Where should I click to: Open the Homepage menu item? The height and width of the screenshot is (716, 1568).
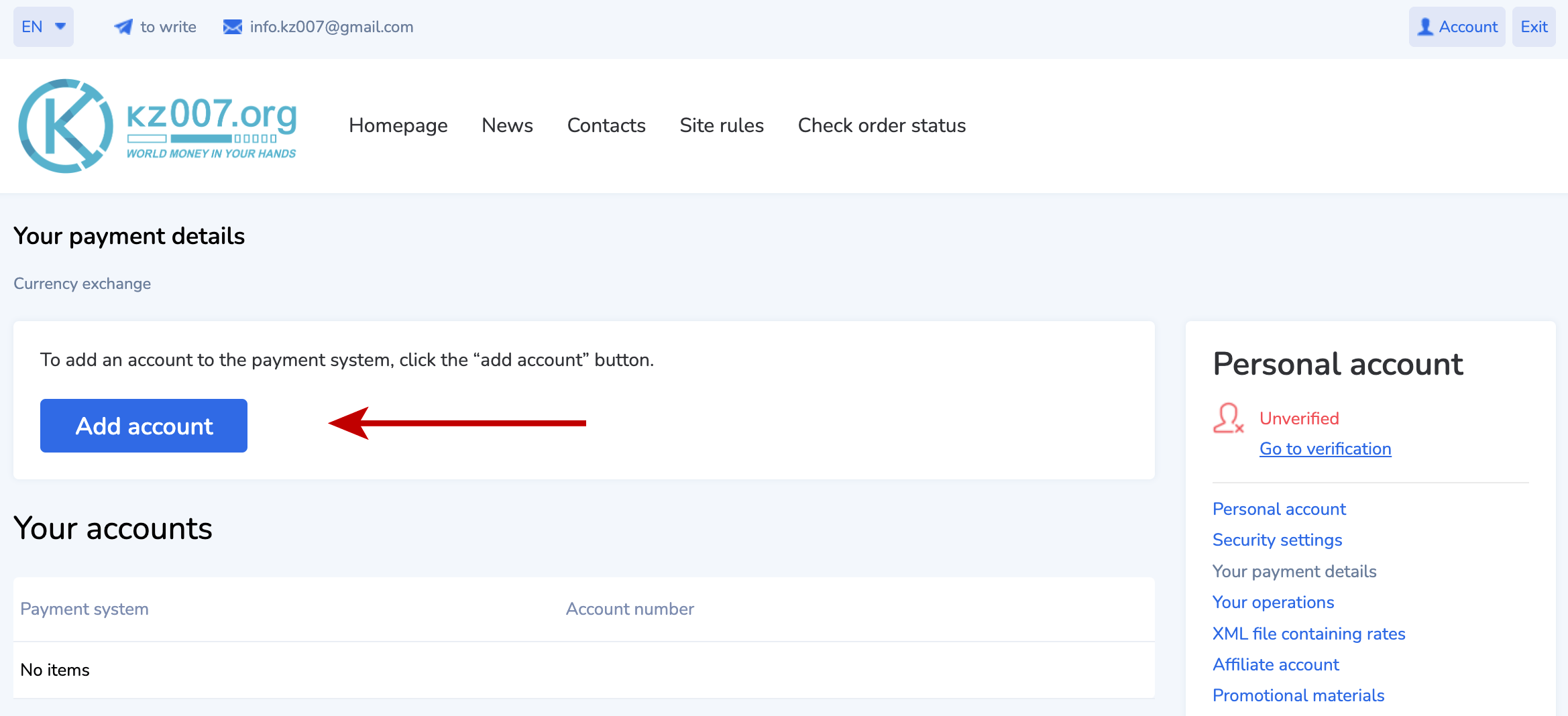tap(398, 125)
